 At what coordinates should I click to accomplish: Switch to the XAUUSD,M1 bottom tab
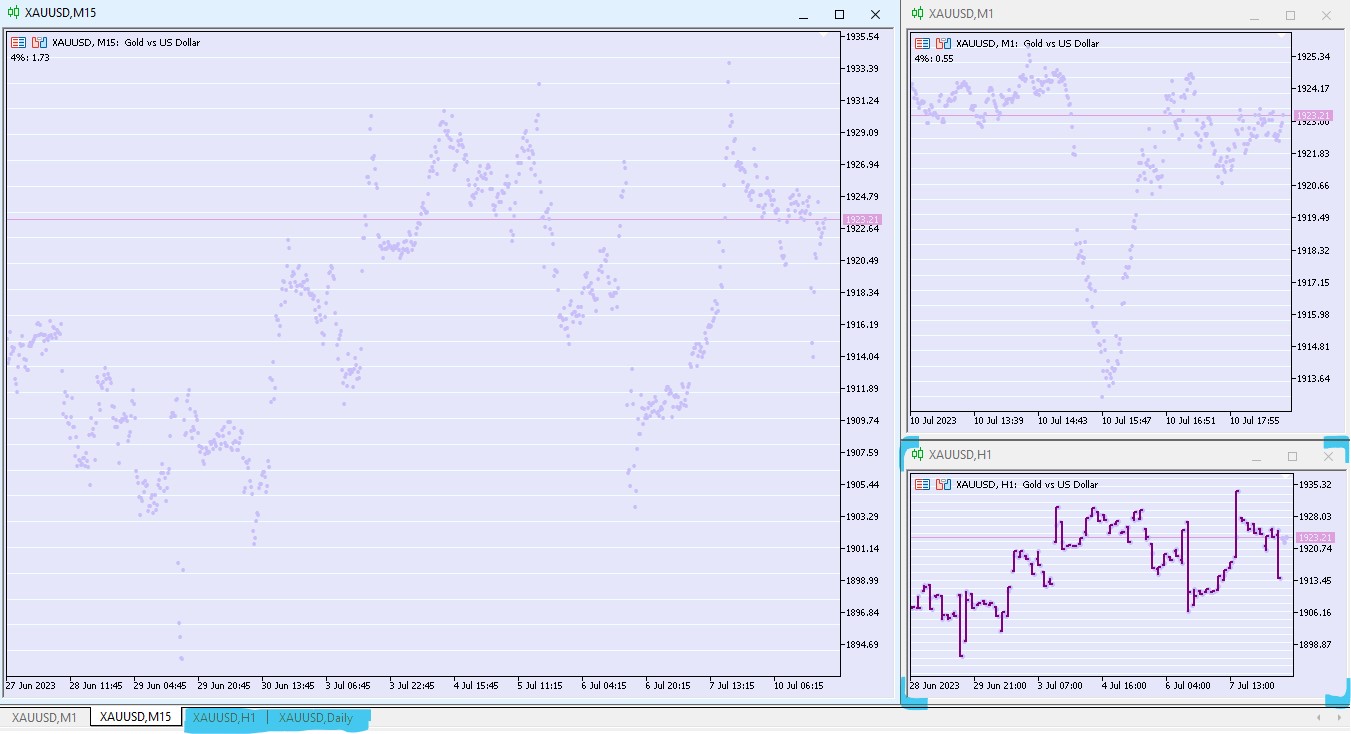tap(44, 717)
